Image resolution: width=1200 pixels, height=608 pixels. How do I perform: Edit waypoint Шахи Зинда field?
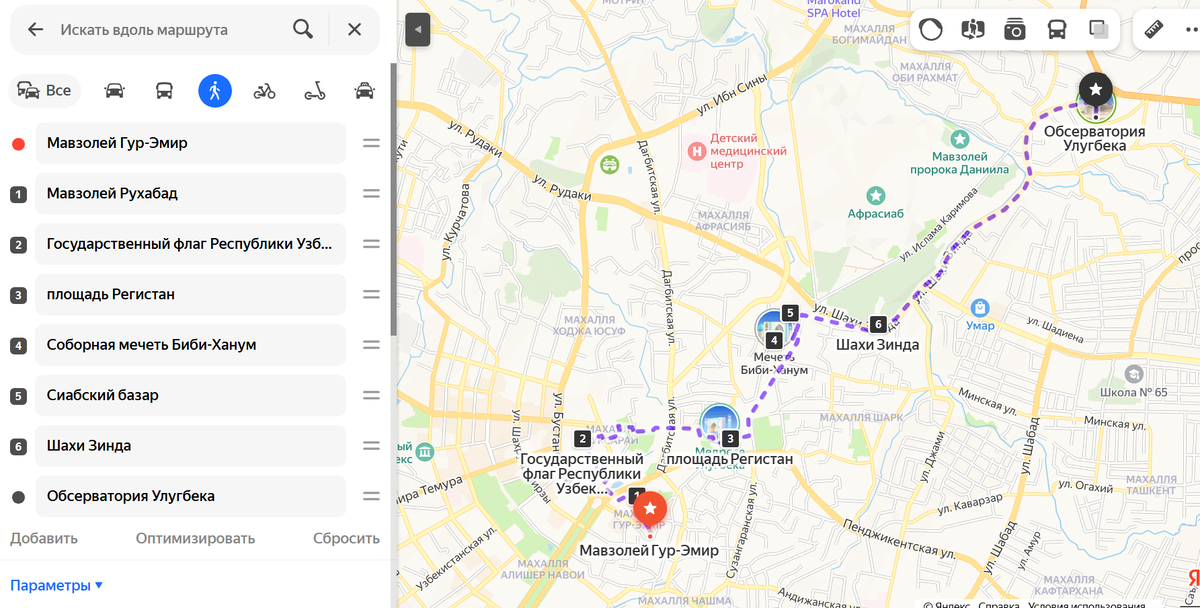[x=190, y=445]
